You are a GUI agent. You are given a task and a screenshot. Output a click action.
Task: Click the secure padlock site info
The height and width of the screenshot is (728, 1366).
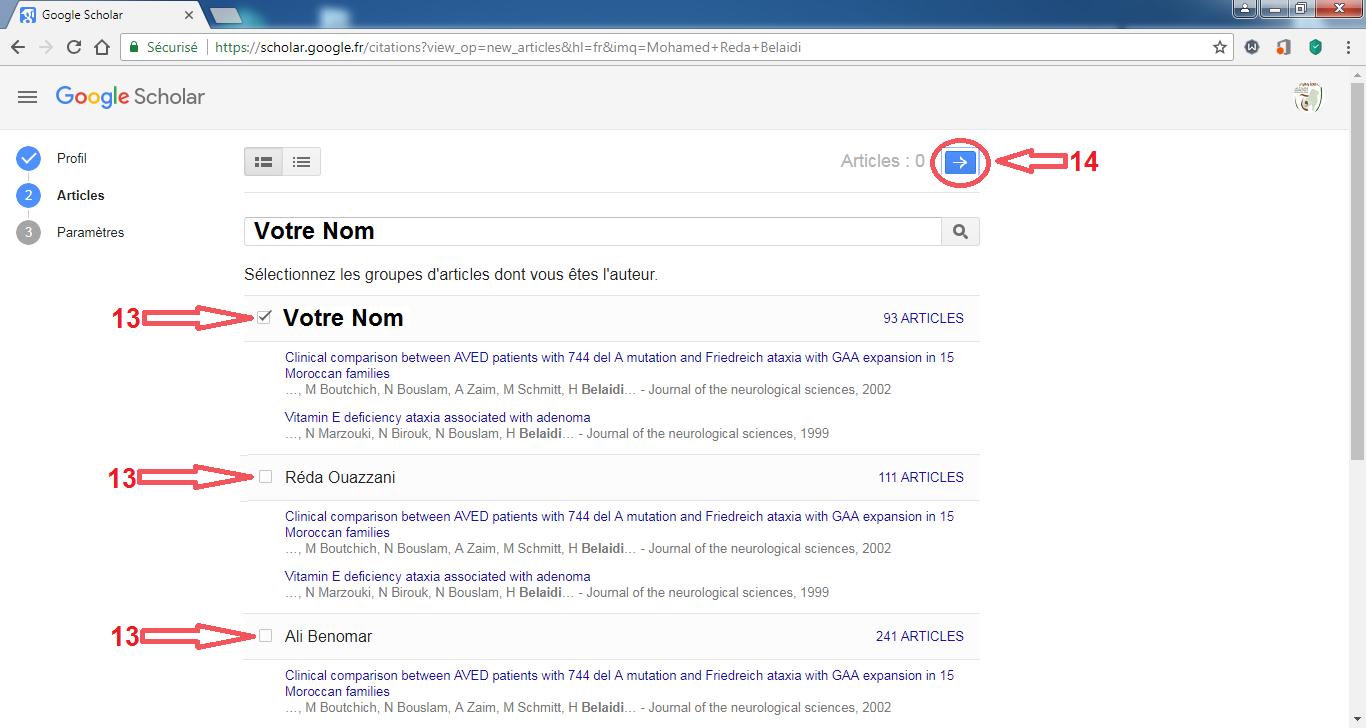[x=135, y=47]
